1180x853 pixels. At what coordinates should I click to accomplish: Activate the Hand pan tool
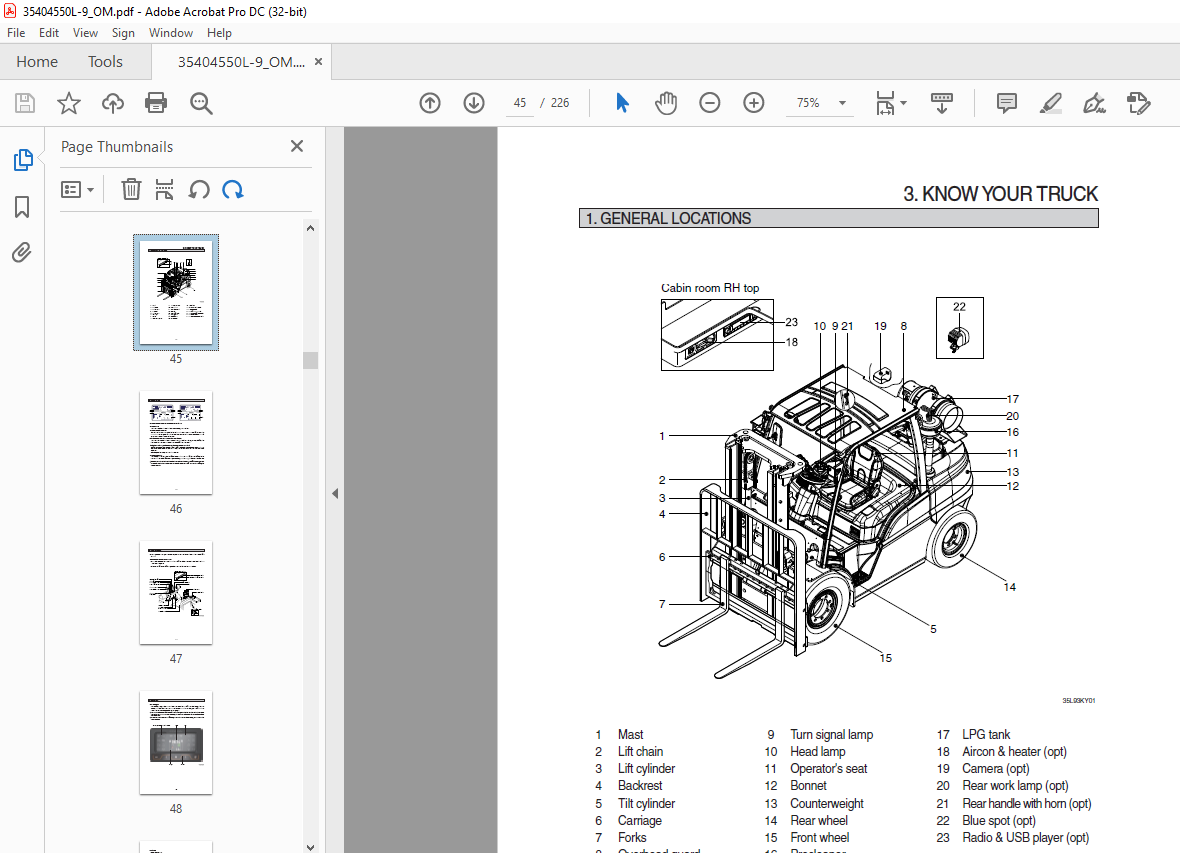665,103
